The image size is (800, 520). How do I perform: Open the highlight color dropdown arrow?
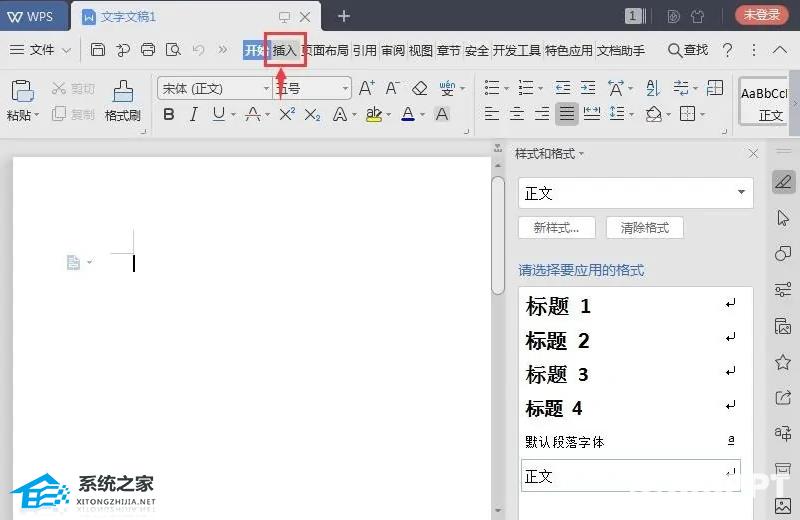click(x=389, y=114)
